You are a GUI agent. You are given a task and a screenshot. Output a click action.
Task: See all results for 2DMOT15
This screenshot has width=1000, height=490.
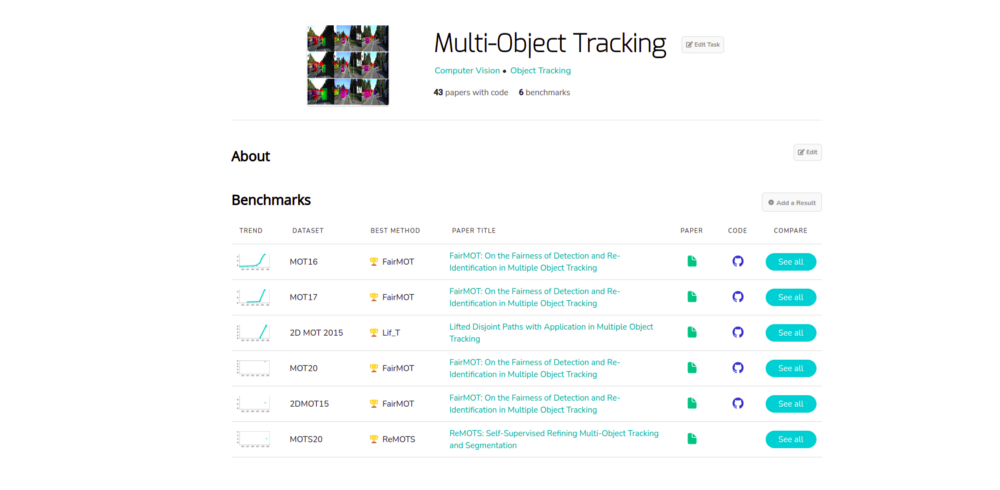[x=791, y=404]
